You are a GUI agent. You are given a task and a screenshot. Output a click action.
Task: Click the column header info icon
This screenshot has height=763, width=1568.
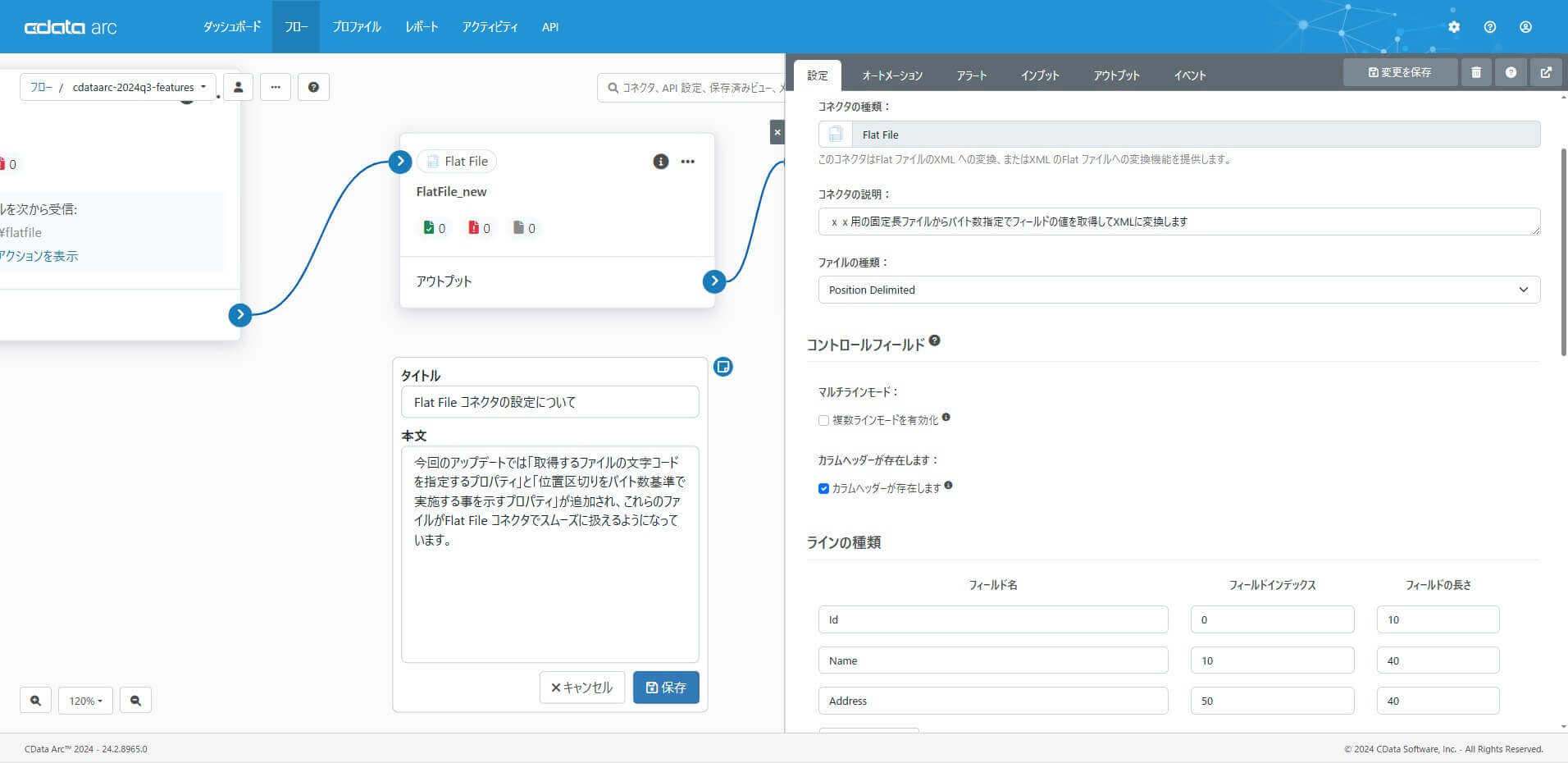[948, 486]
